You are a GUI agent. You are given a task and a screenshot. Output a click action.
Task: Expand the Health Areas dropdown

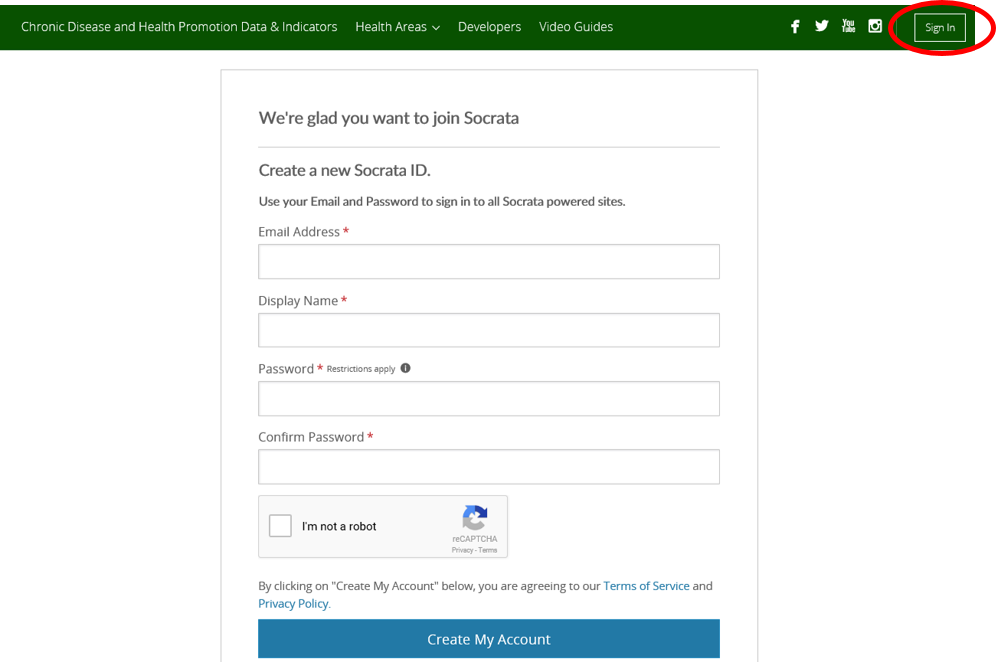397,27
